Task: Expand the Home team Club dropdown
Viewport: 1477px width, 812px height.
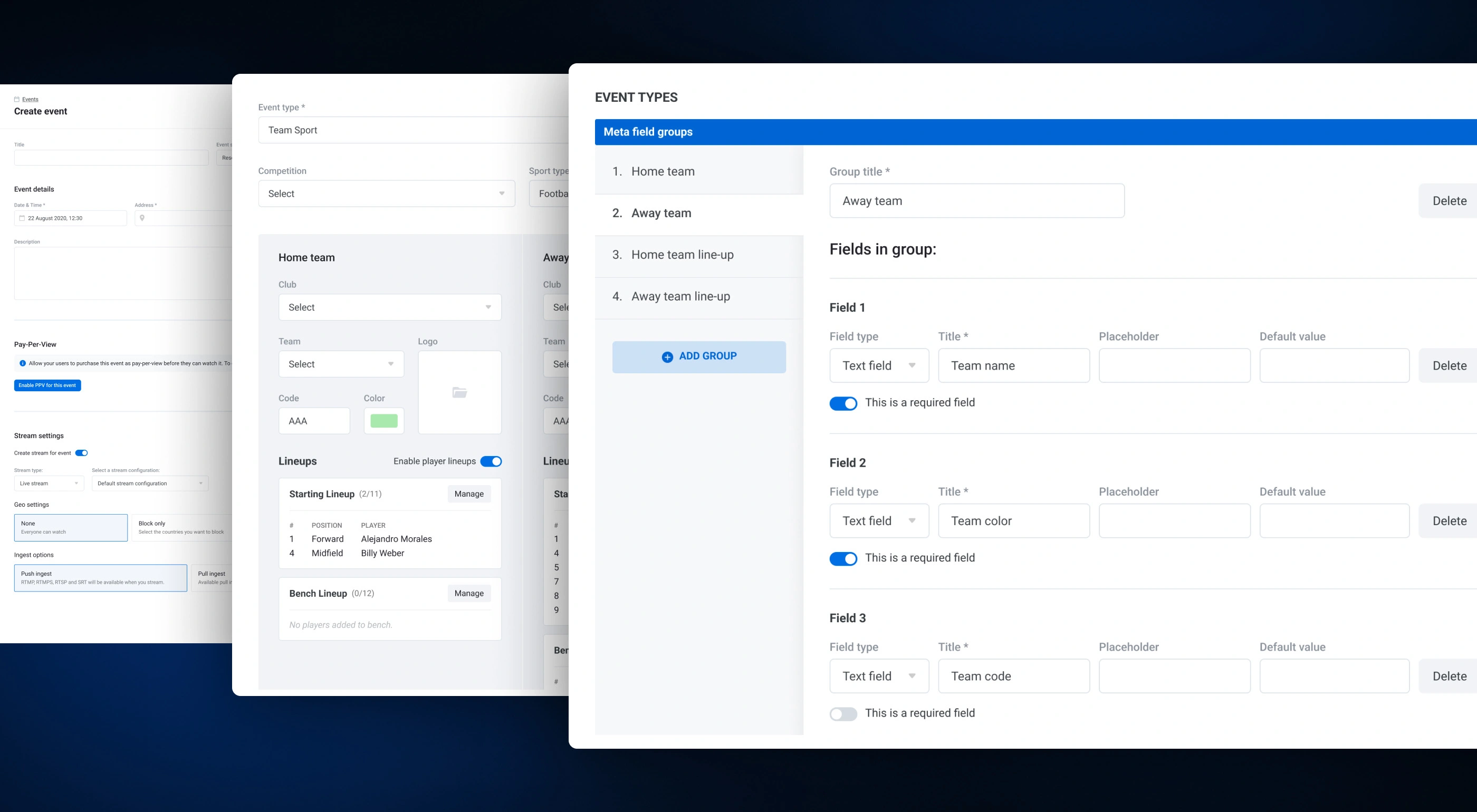Action: (x=390, y=307)
